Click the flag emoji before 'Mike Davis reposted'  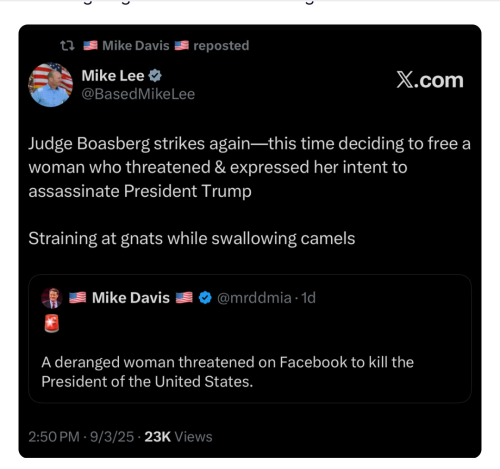(x=90, y=45)
